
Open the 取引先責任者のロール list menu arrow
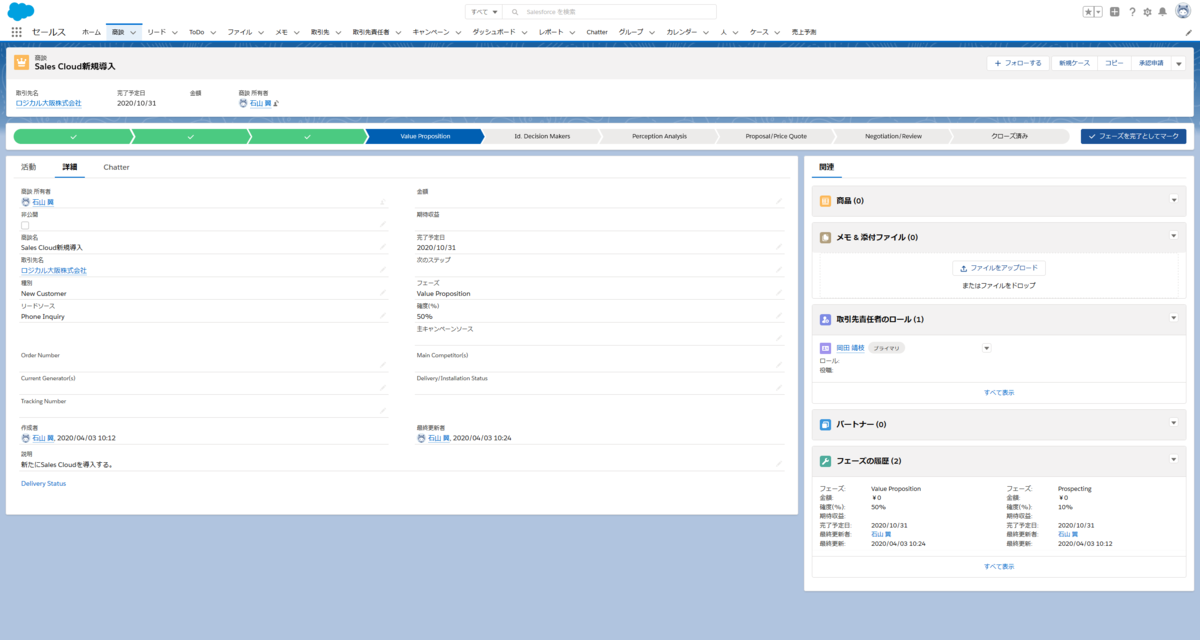point(1174,318)
